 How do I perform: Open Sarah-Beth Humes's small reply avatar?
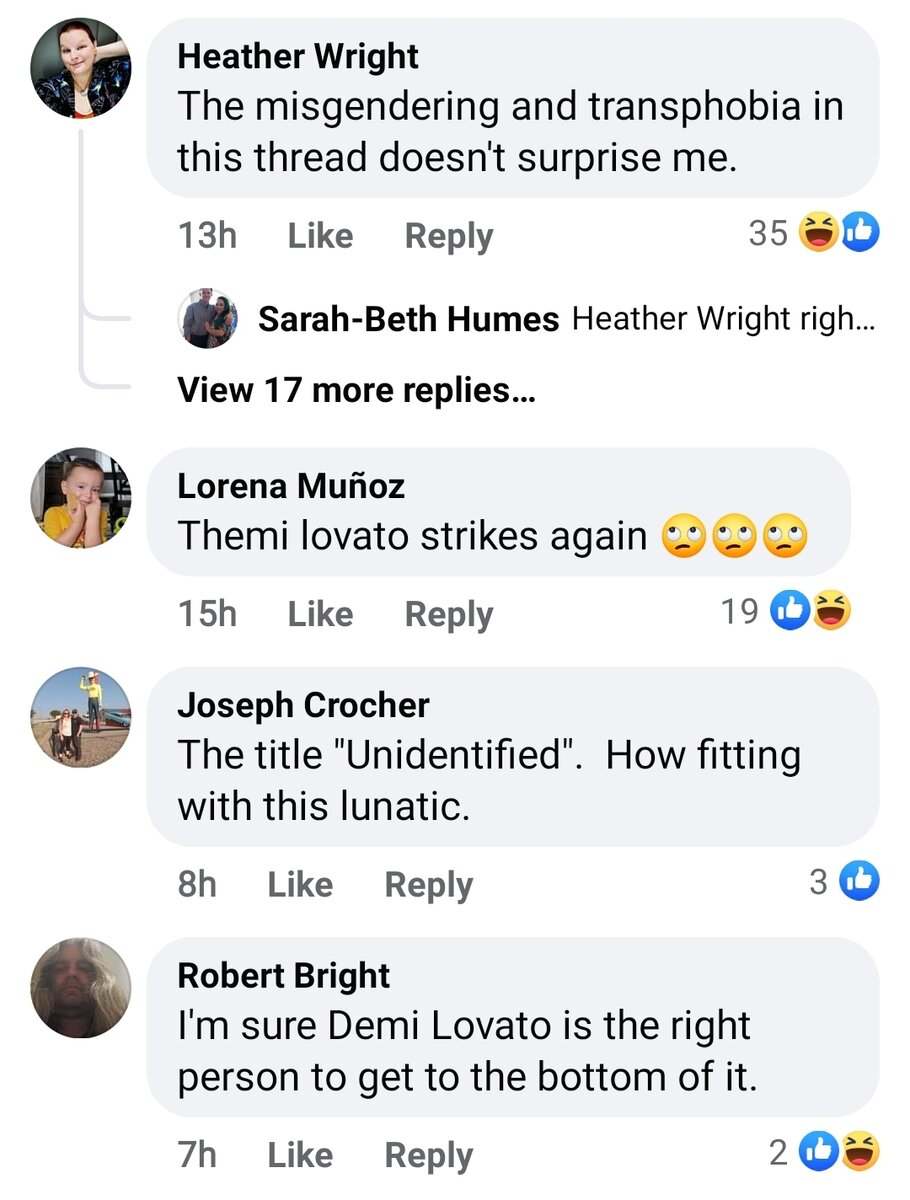coord(209,319)
